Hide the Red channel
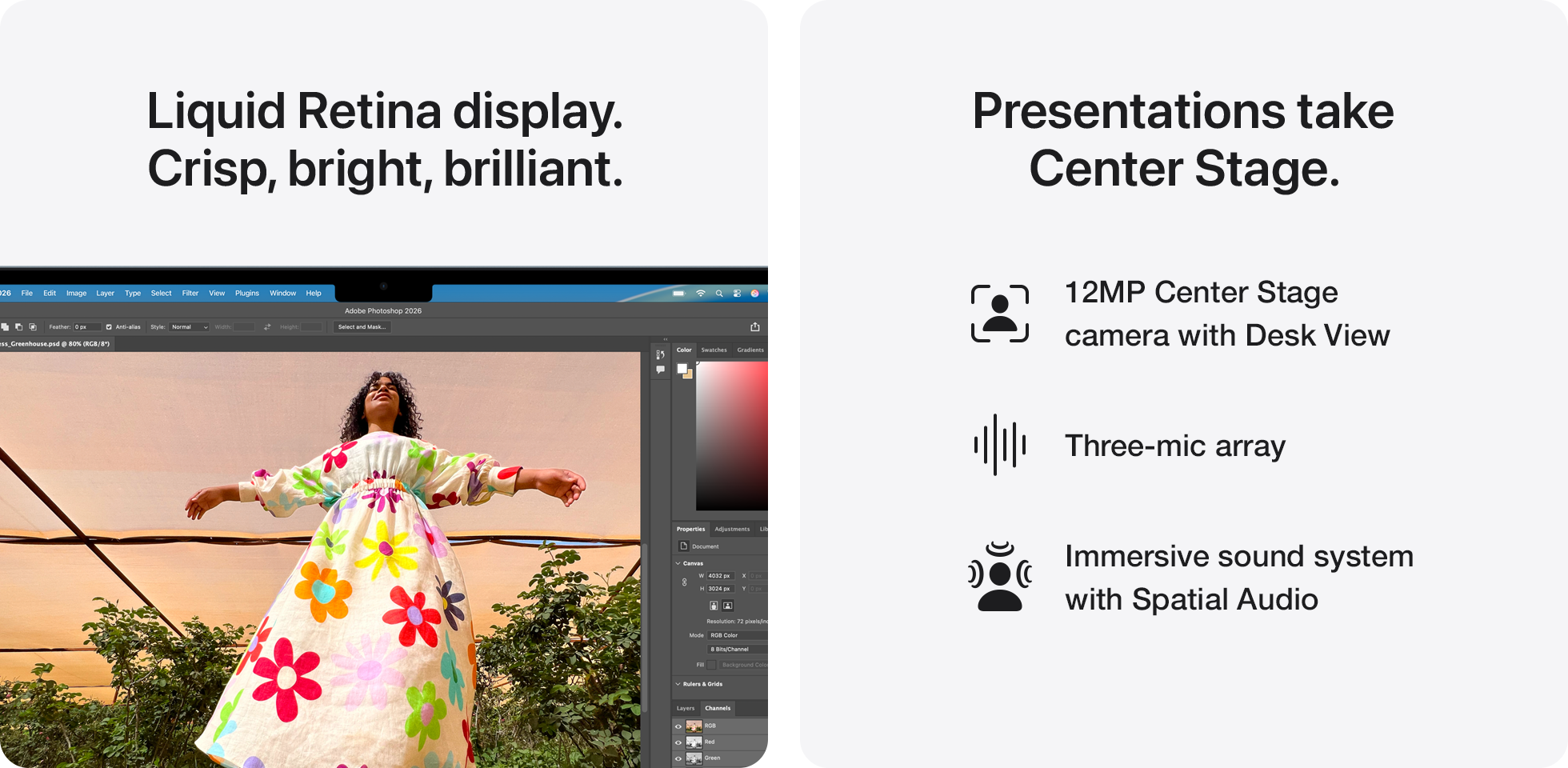 pyautogui.click(x=678, y=742)
